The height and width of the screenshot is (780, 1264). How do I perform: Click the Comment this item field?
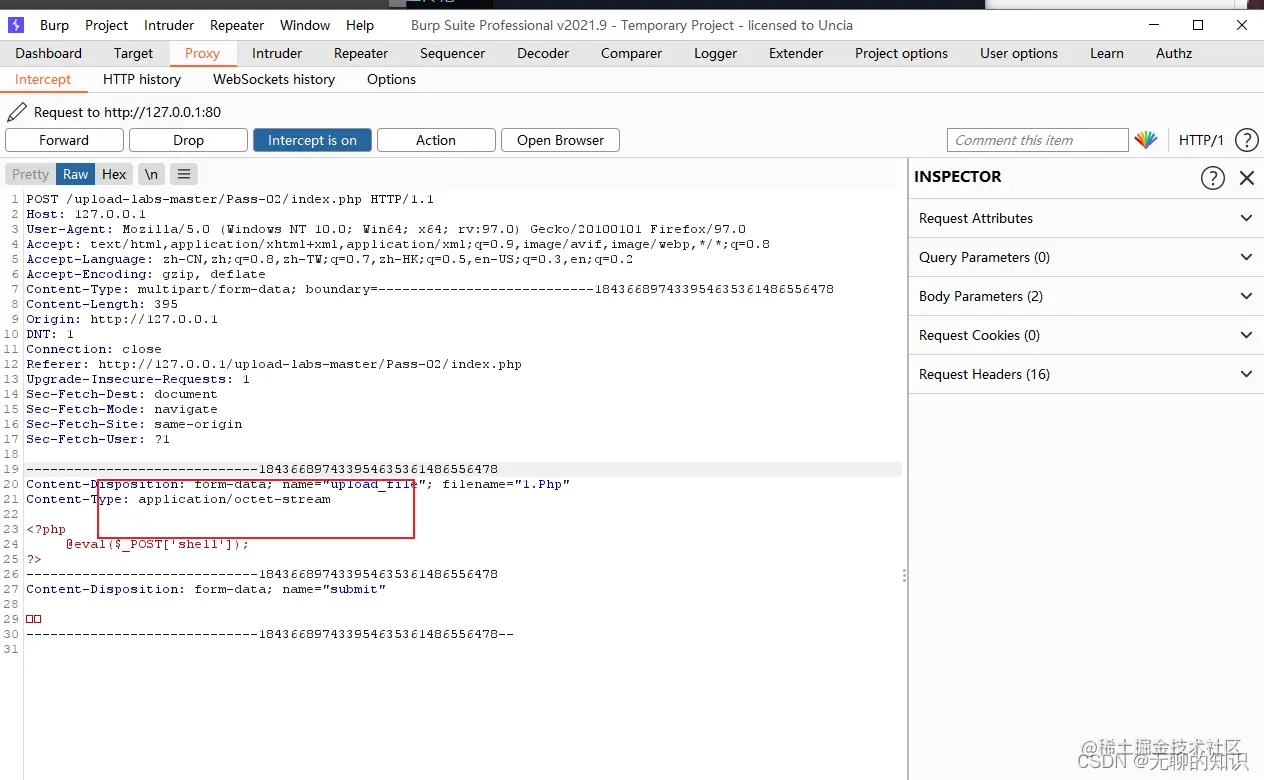pyautogui.click(x=1037, y=140)
